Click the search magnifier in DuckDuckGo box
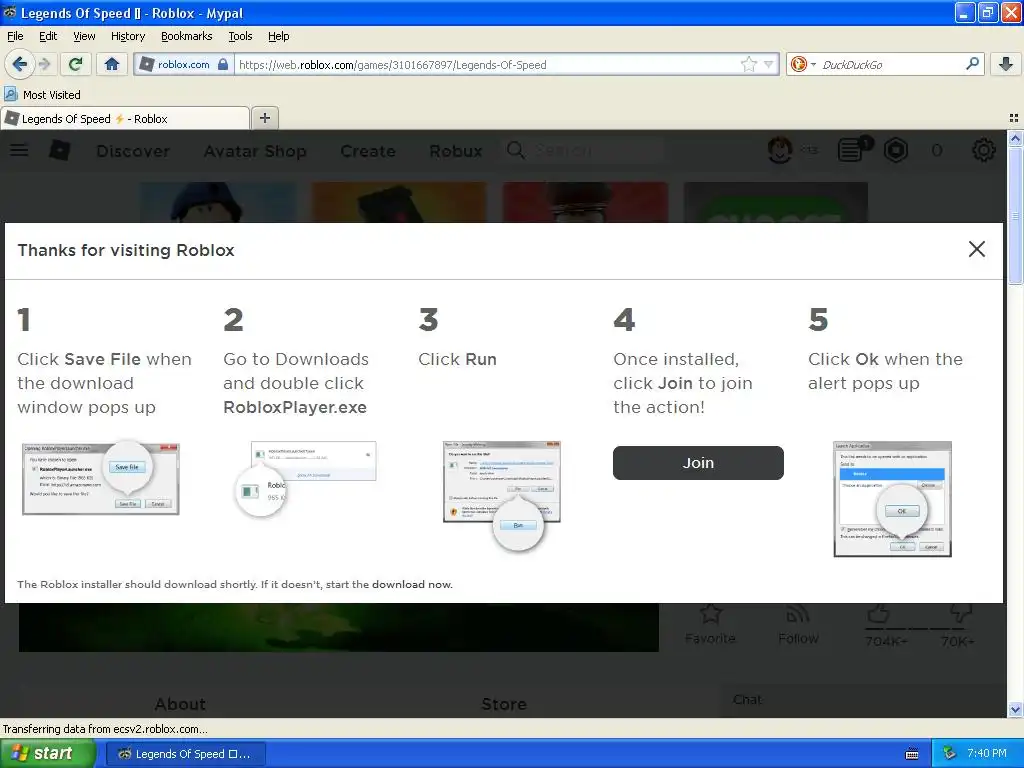1024x768 pixels. (972, 64)
